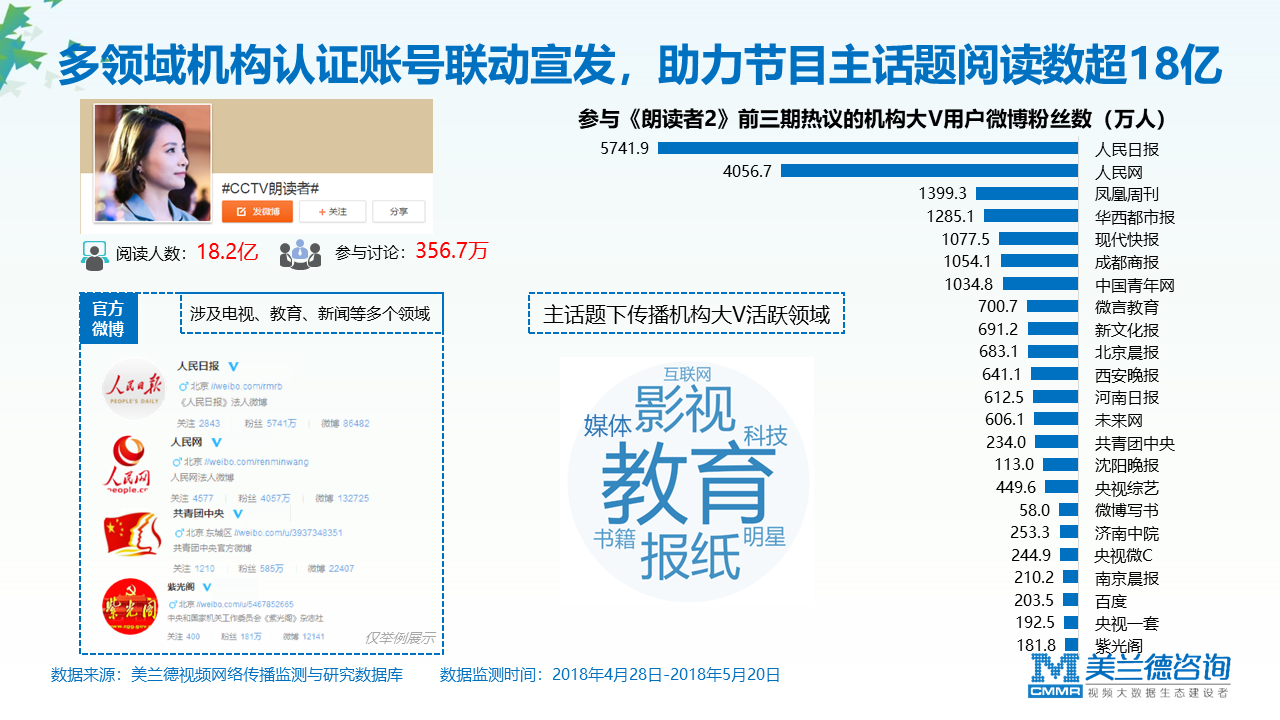1280x720 pixels.
Task: Click the #CCTV朗读者# profile photo
Action: pyautogui.click(x=153, y=163)
